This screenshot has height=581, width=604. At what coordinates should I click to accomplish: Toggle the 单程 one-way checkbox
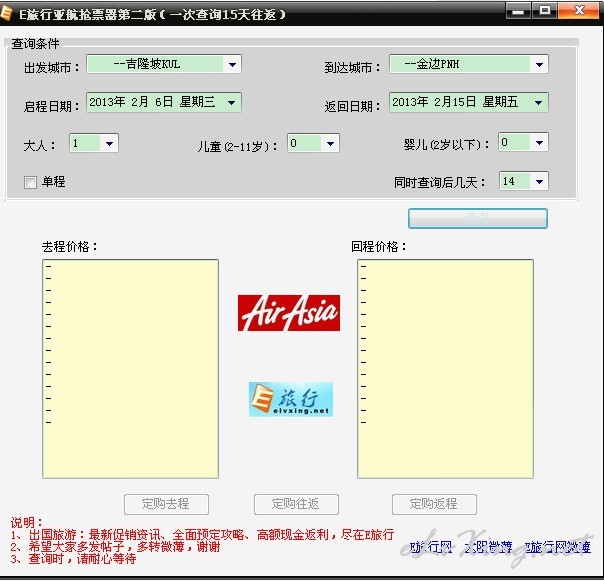[30, 182]
